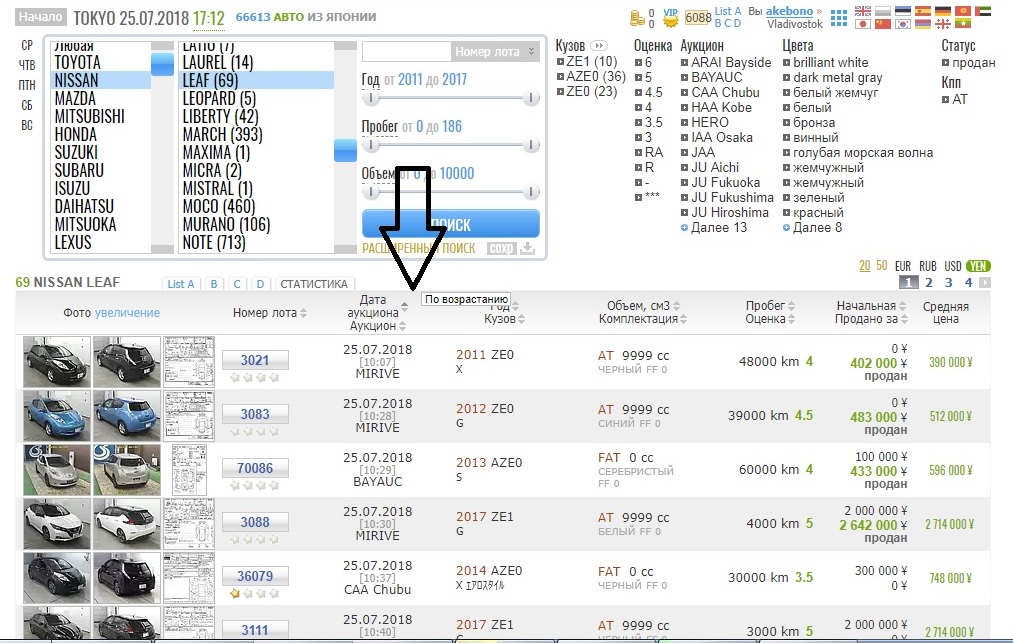Go to results page 2
The height and width of the screenshot is (643, 1013).
[929, 282]
